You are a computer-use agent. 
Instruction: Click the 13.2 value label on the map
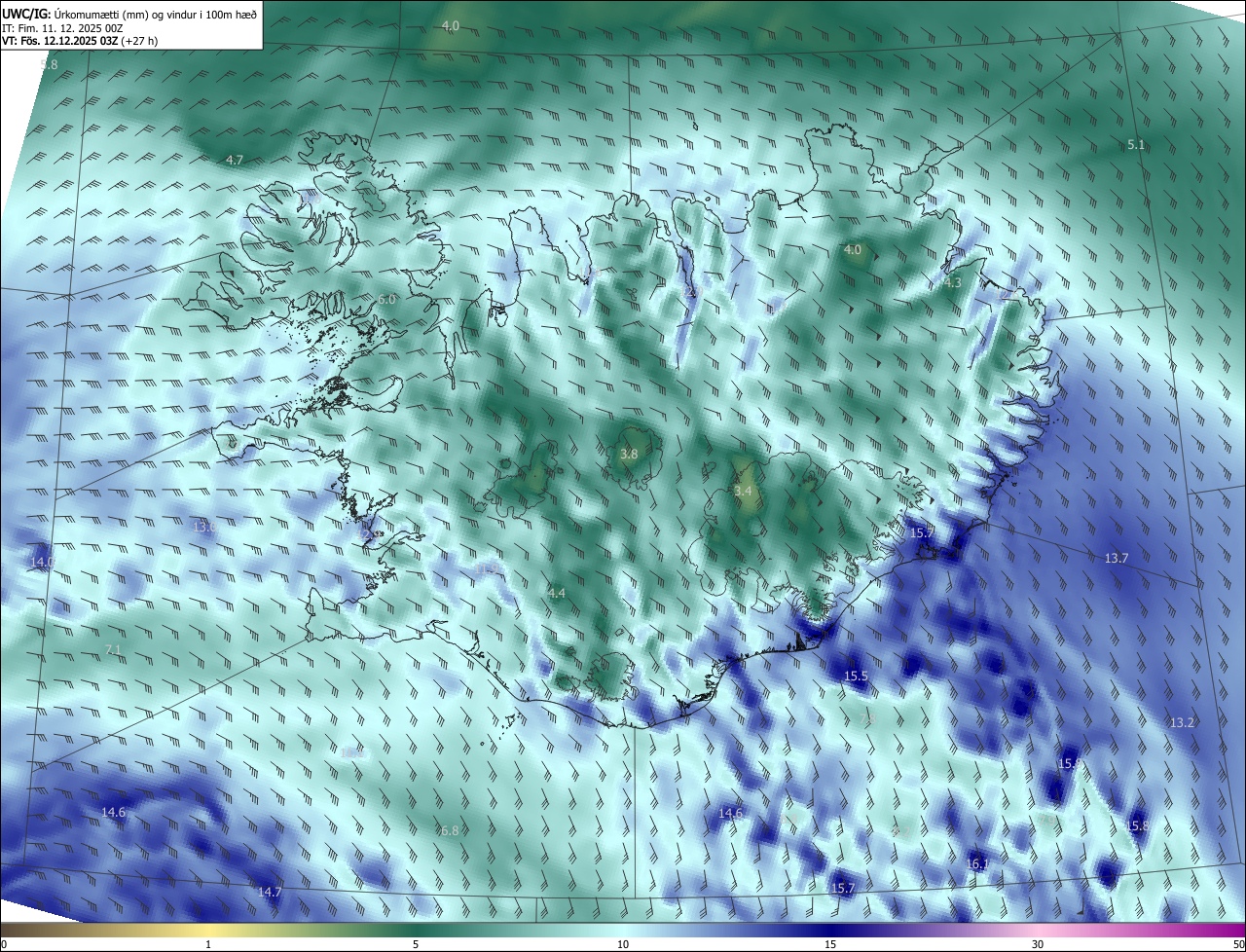tap(1182, 723)
